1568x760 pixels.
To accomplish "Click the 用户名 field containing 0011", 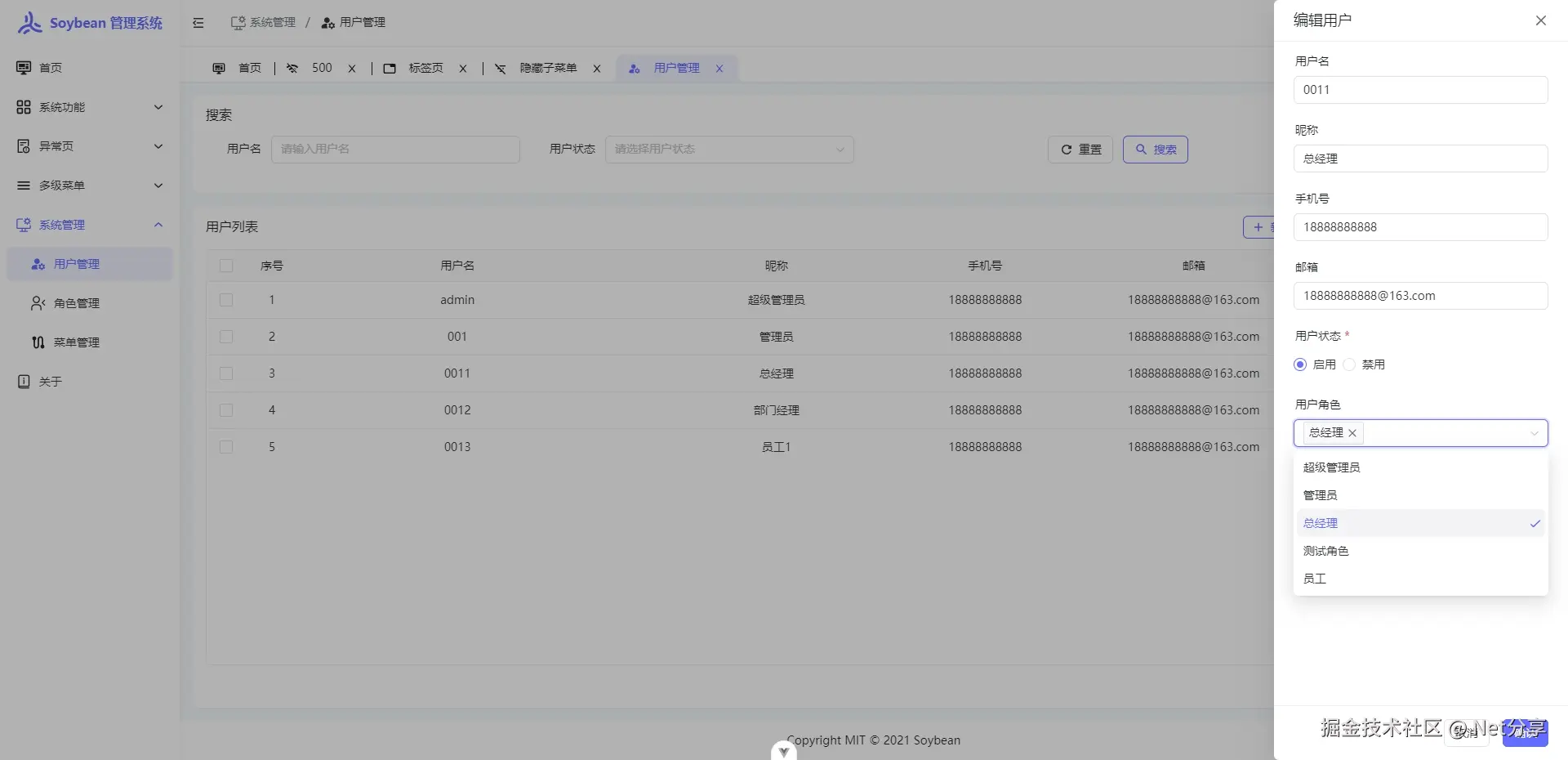I will 1420,90.
